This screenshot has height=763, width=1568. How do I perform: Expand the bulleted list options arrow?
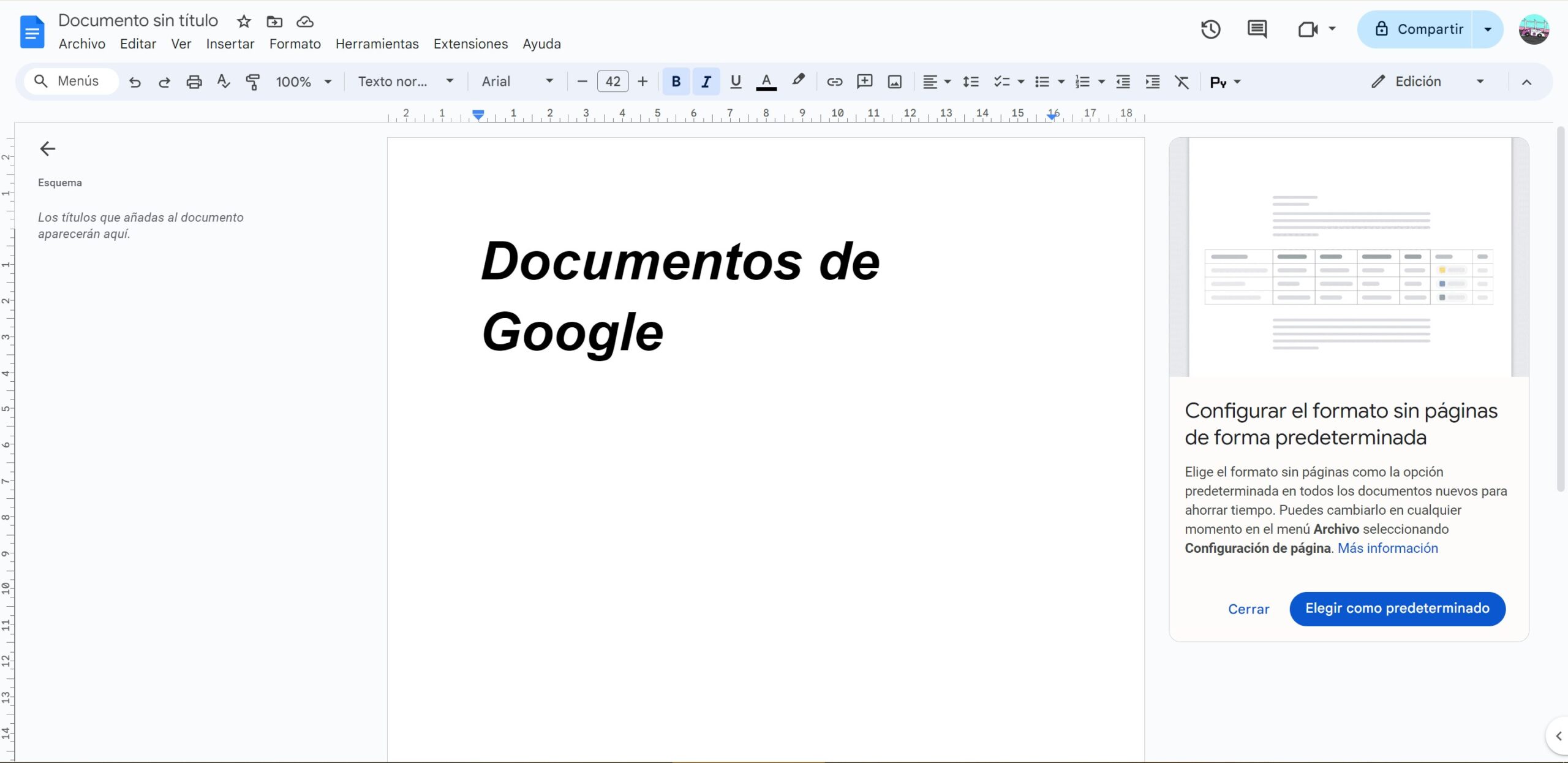tap(1061, 82)
